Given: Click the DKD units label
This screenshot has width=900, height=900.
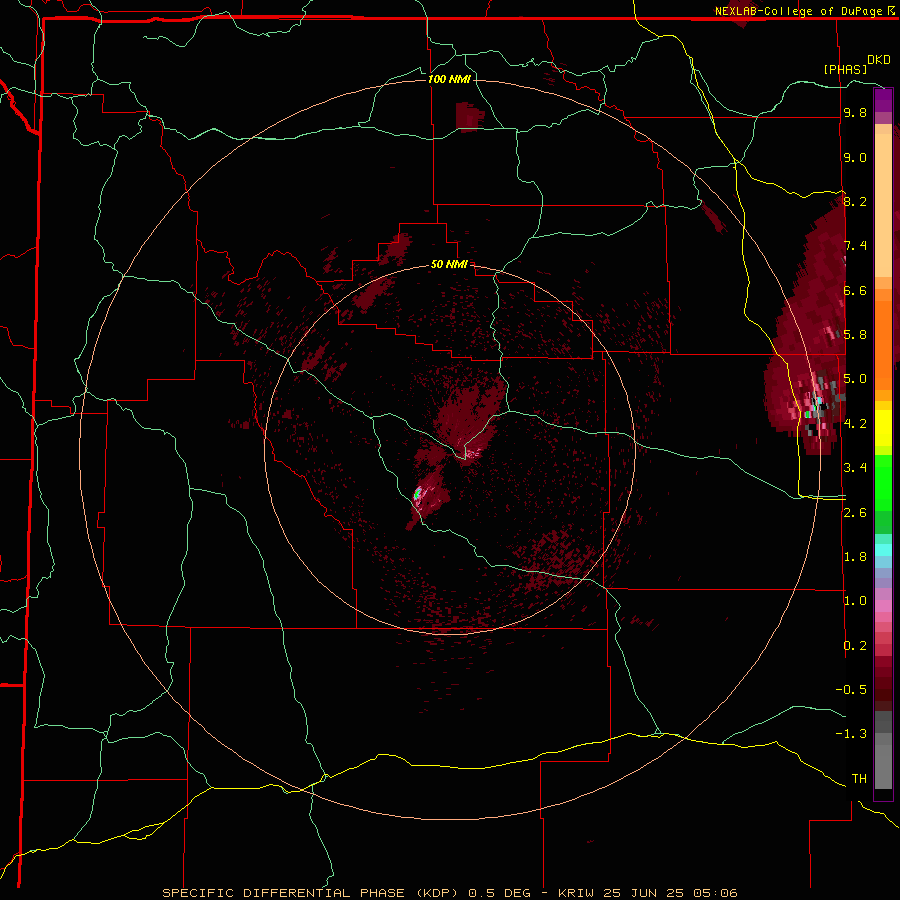Looking at the screenshot, I should 879,60.
